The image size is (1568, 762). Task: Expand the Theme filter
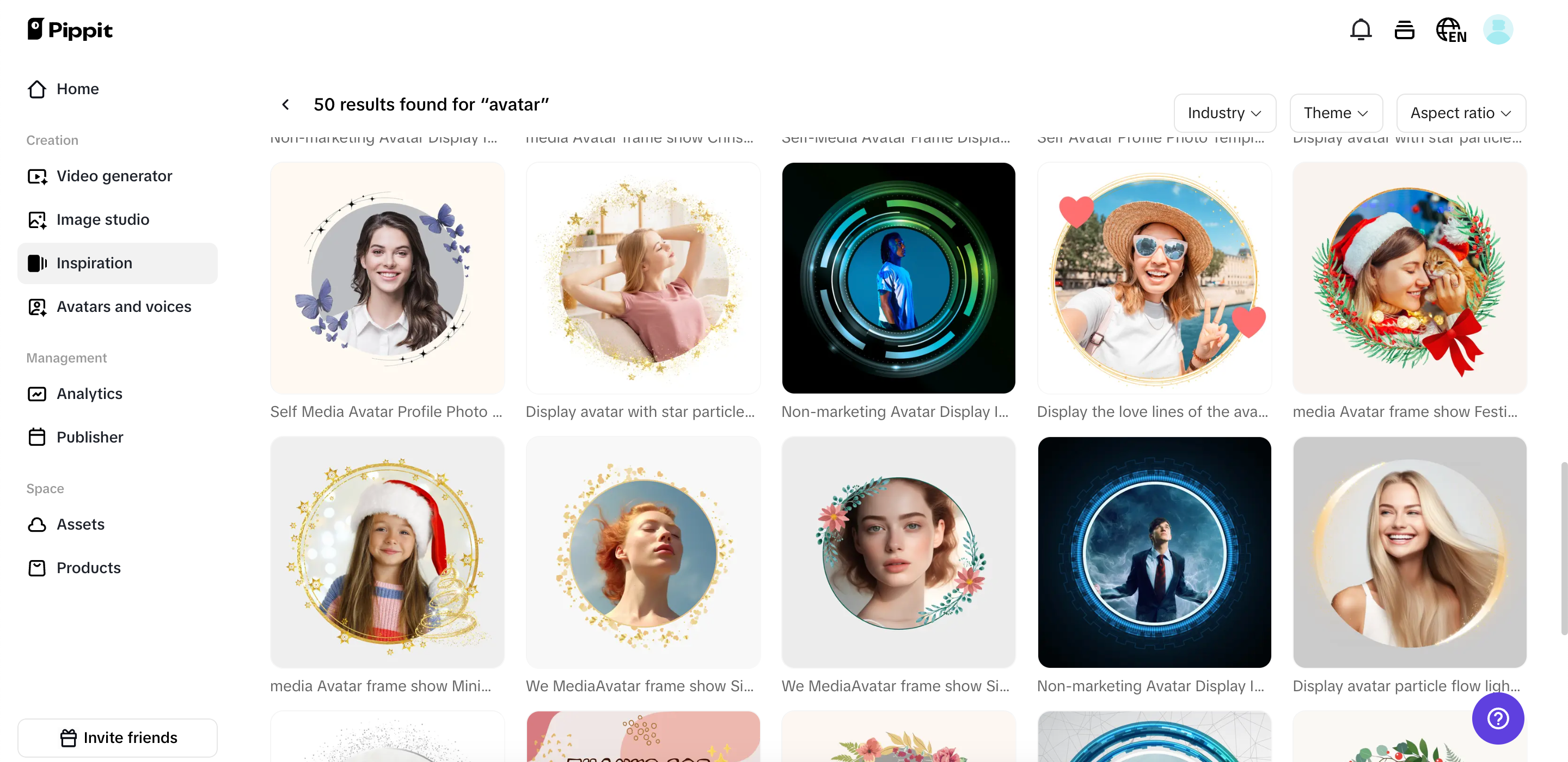[1336, 113]
